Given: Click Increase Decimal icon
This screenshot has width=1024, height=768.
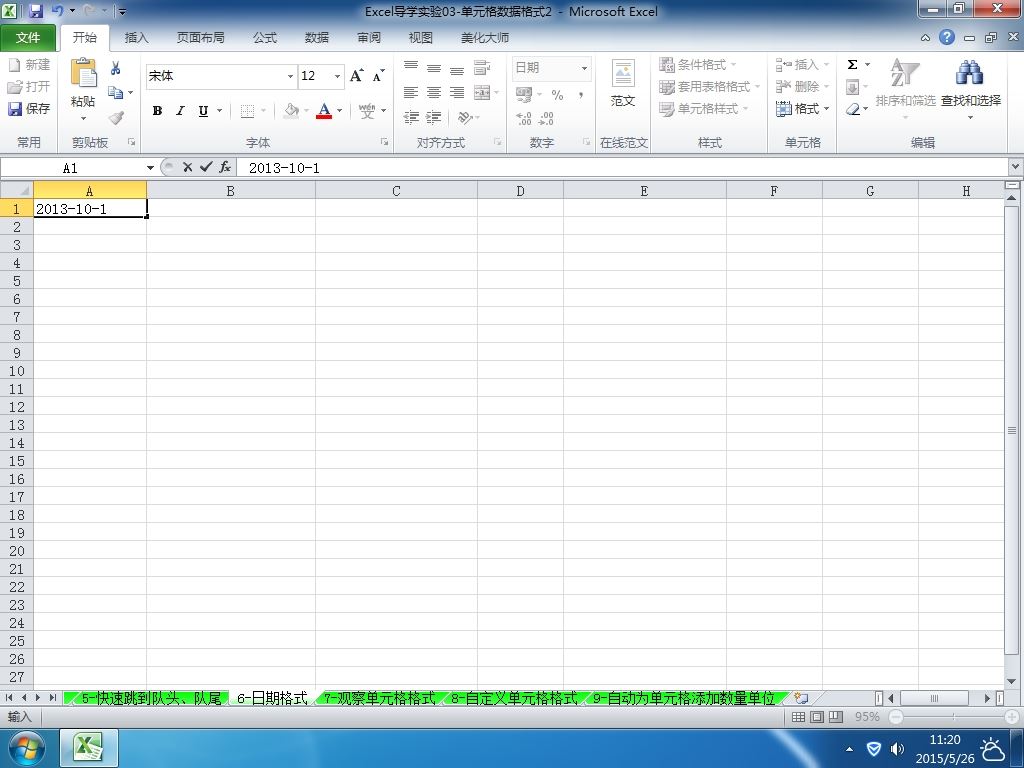Looking at the screenshot, I should [524, 118].
